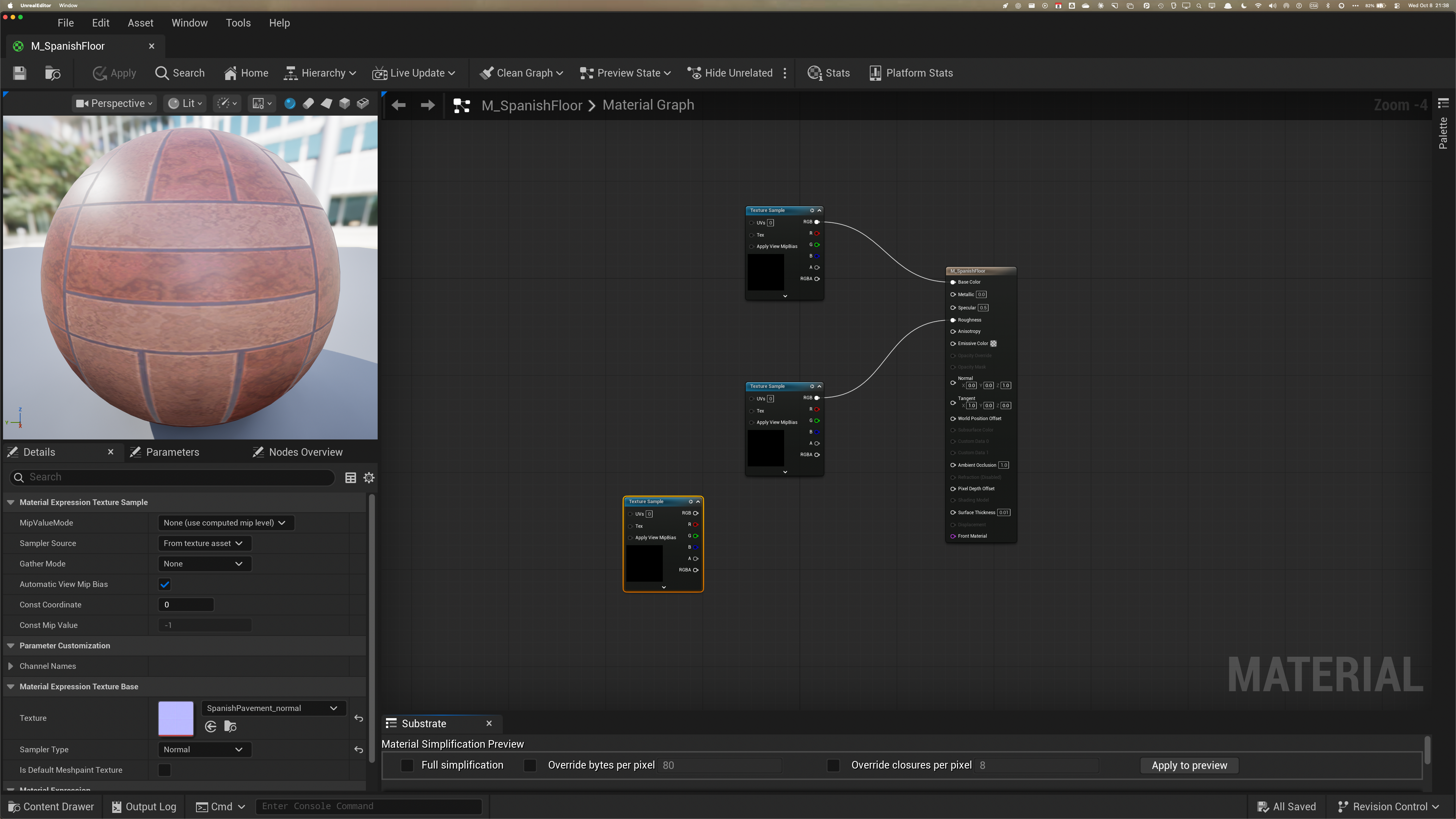Open the Tools menu
The height and width of the screenshot is (819, 1456).
(x=238, y=23)
